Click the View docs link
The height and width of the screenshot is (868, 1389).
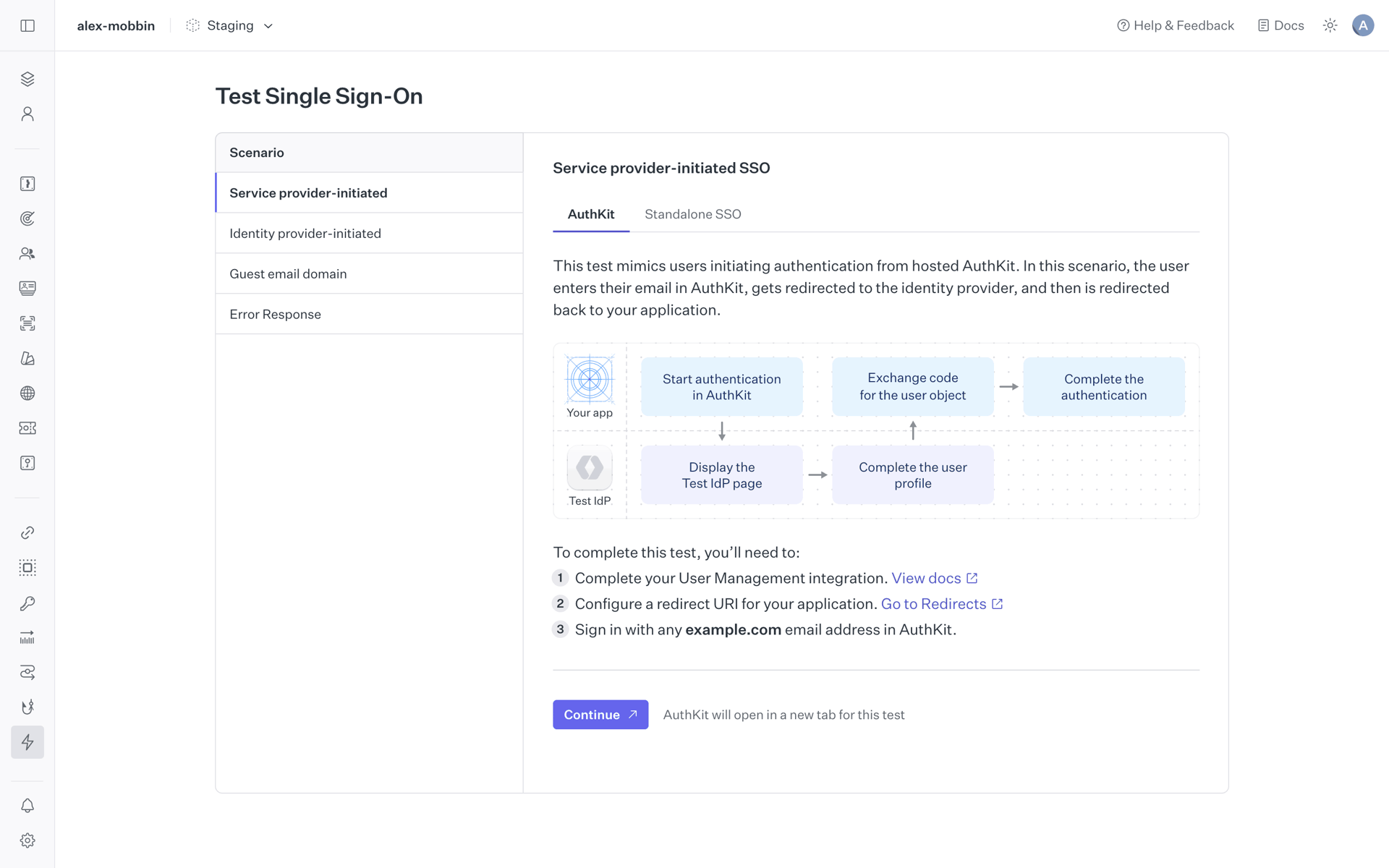tap(935, 578)
